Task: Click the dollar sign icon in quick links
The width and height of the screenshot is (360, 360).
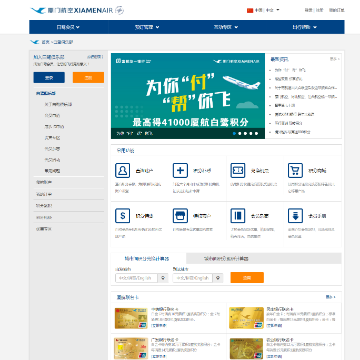Action: point(122,216)
